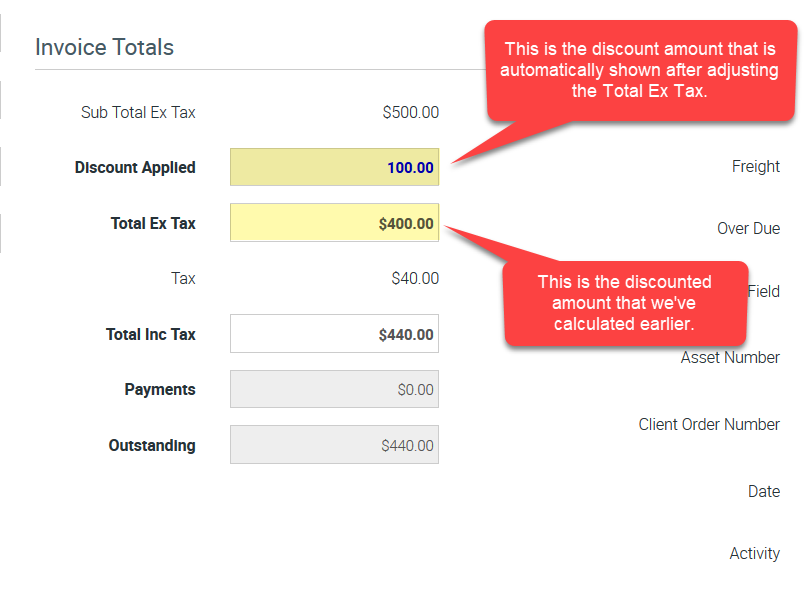
Task: Click the Payments label
Action: coord(160,389)
